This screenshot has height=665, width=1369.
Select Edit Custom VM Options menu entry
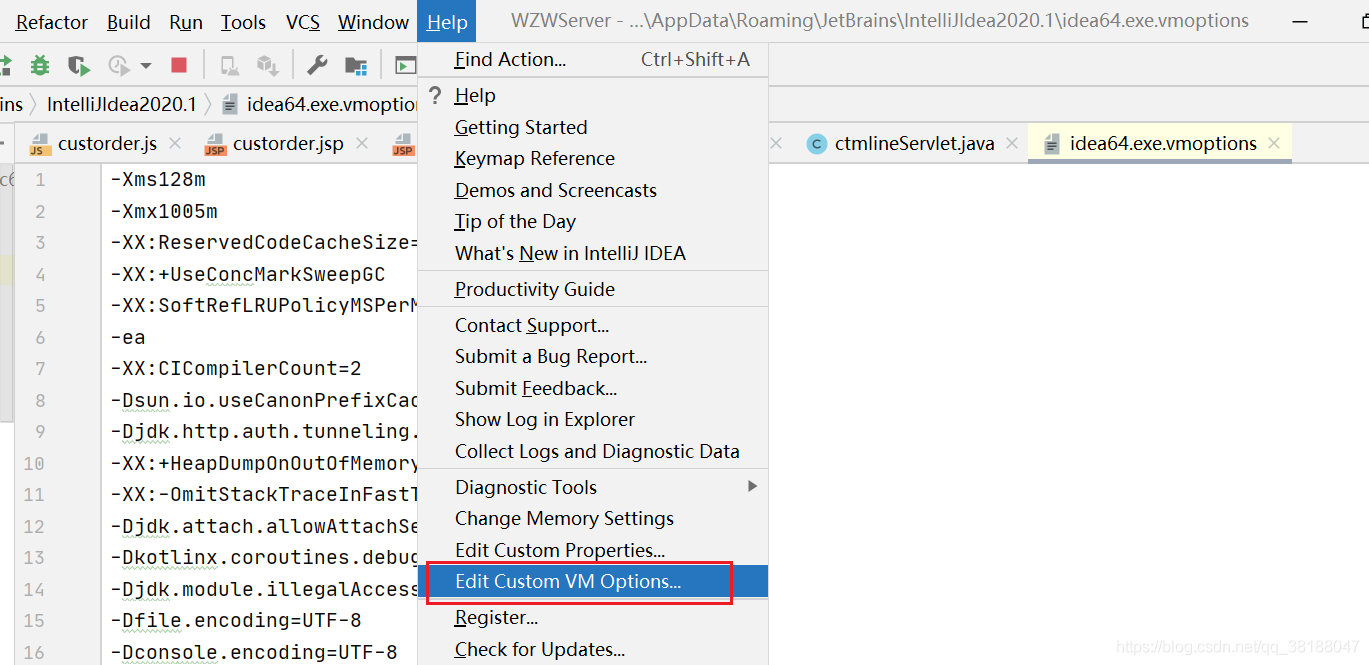(x=567, y=581)
